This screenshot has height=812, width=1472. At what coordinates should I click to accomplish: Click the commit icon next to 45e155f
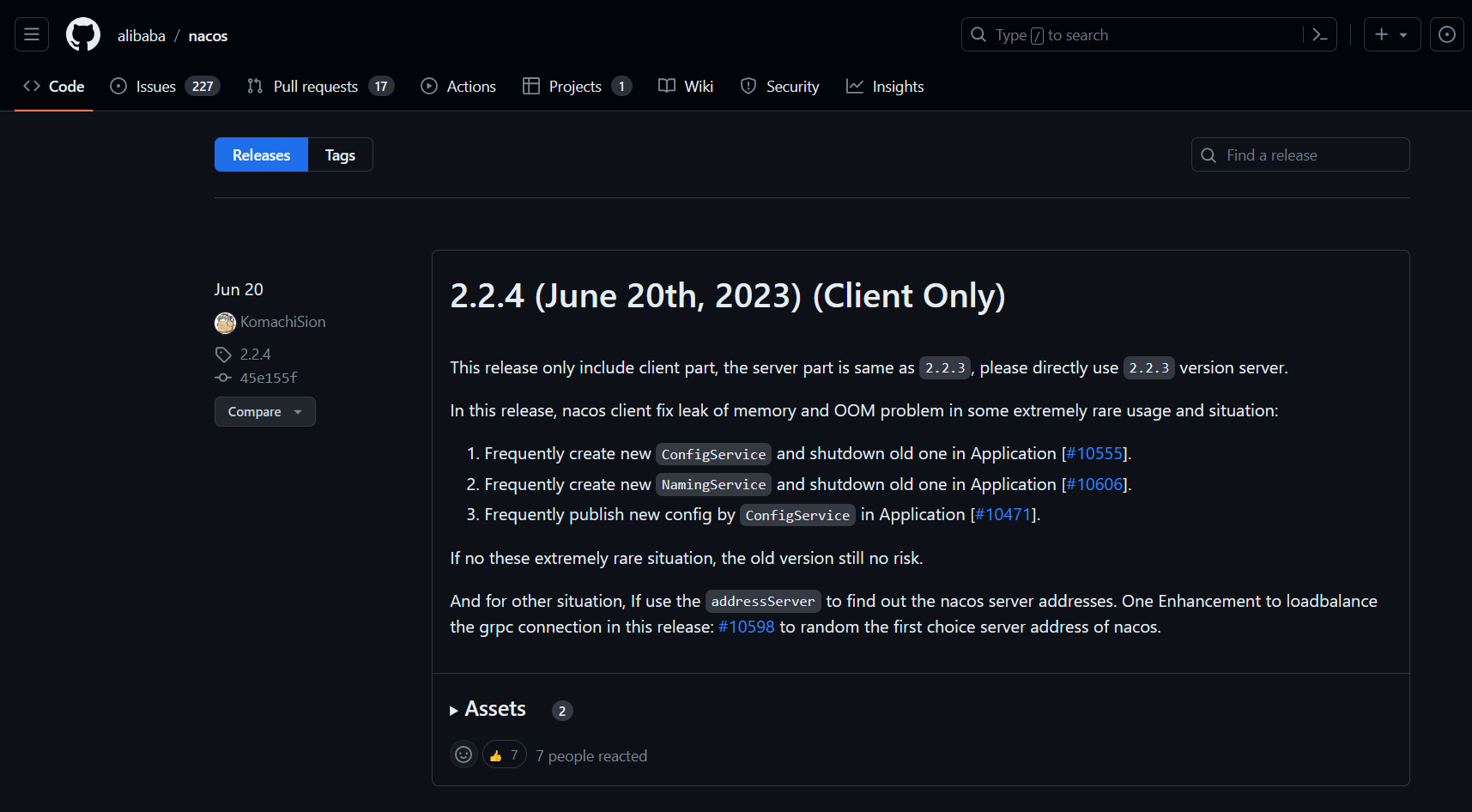[223, 378]
